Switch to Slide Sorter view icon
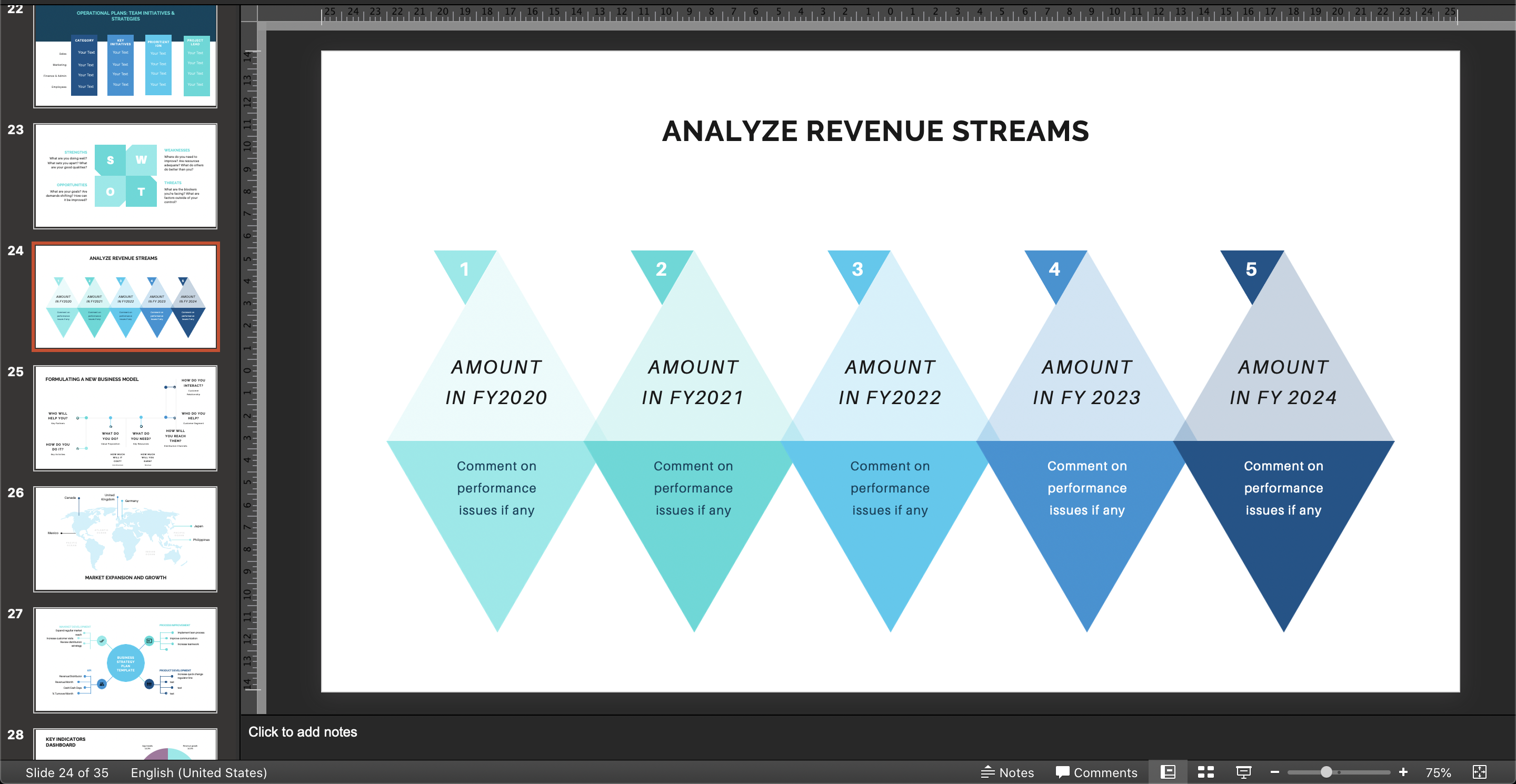The width and height of the screenshot is (1516, 784). point(1206,772)
